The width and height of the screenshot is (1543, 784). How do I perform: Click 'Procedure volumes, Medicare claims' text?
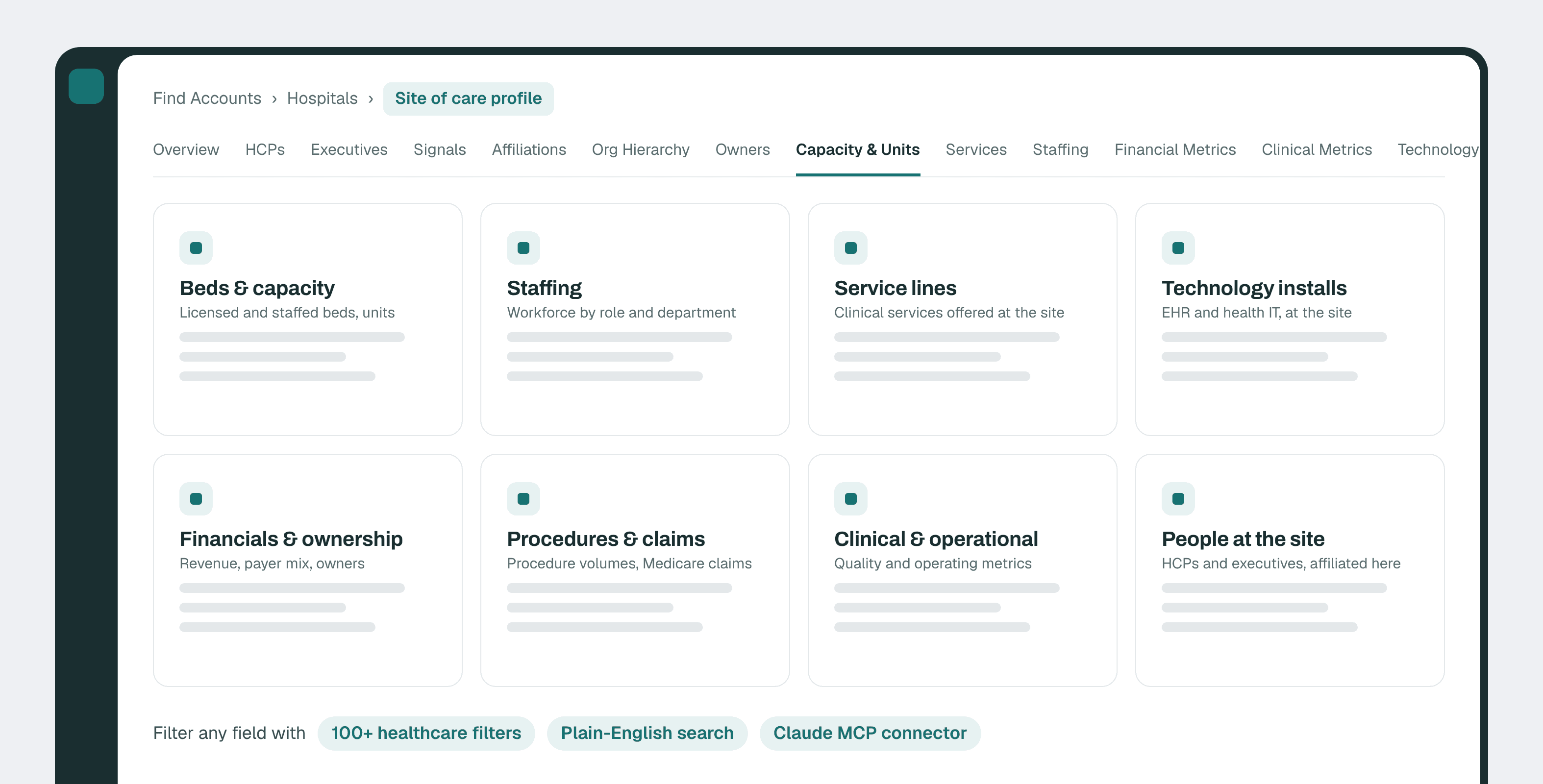[629, 563]
